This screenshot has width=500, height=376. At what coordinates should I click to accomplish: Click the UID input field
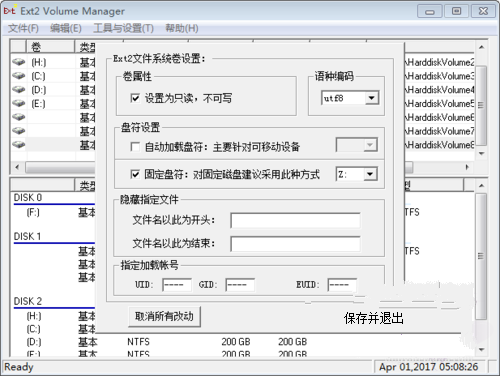click(x=177, y=285)
